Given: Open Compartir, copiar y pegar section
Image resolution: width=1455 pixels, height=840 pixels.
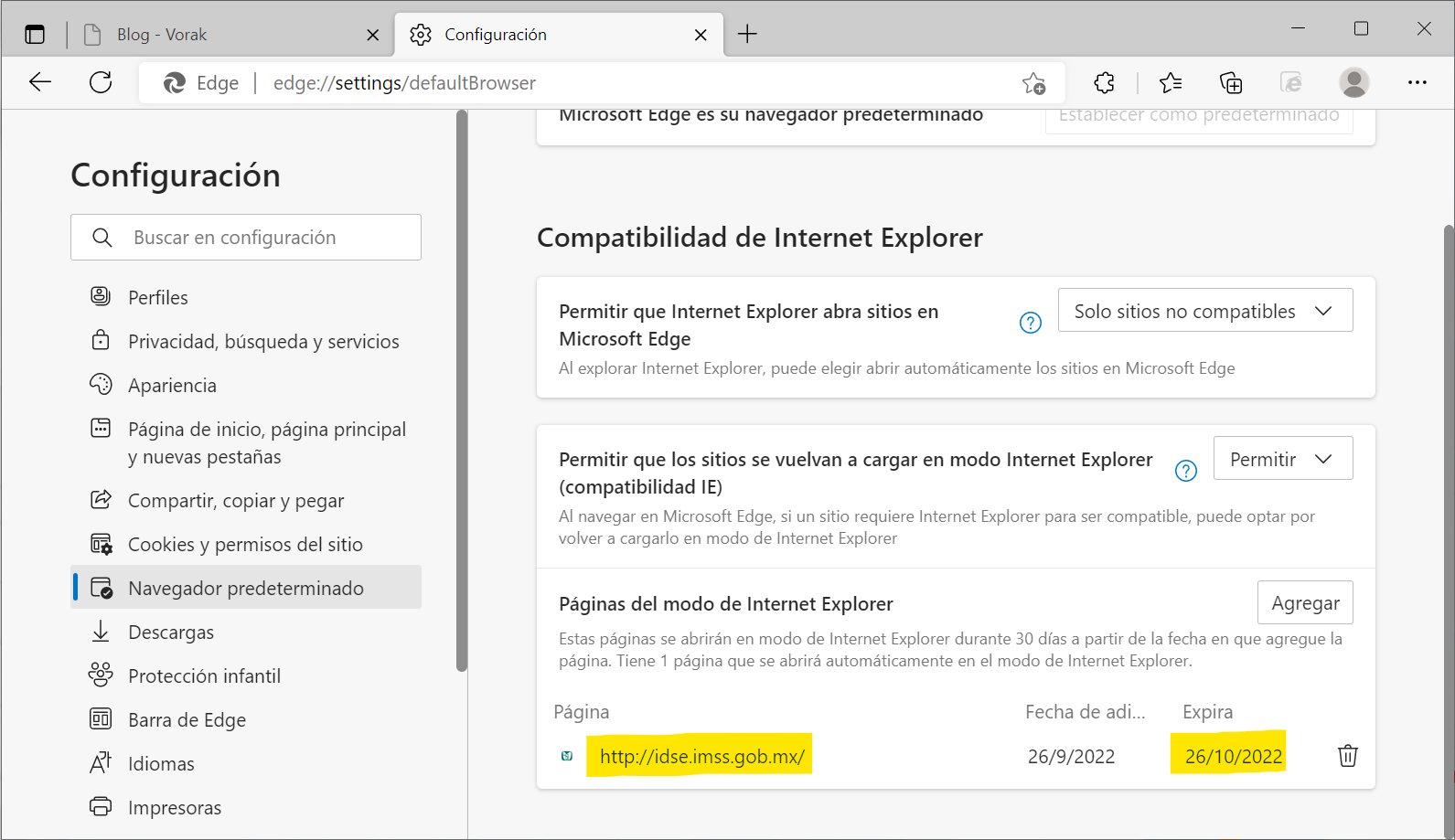Looking at the screenshot, I should 246,501.
